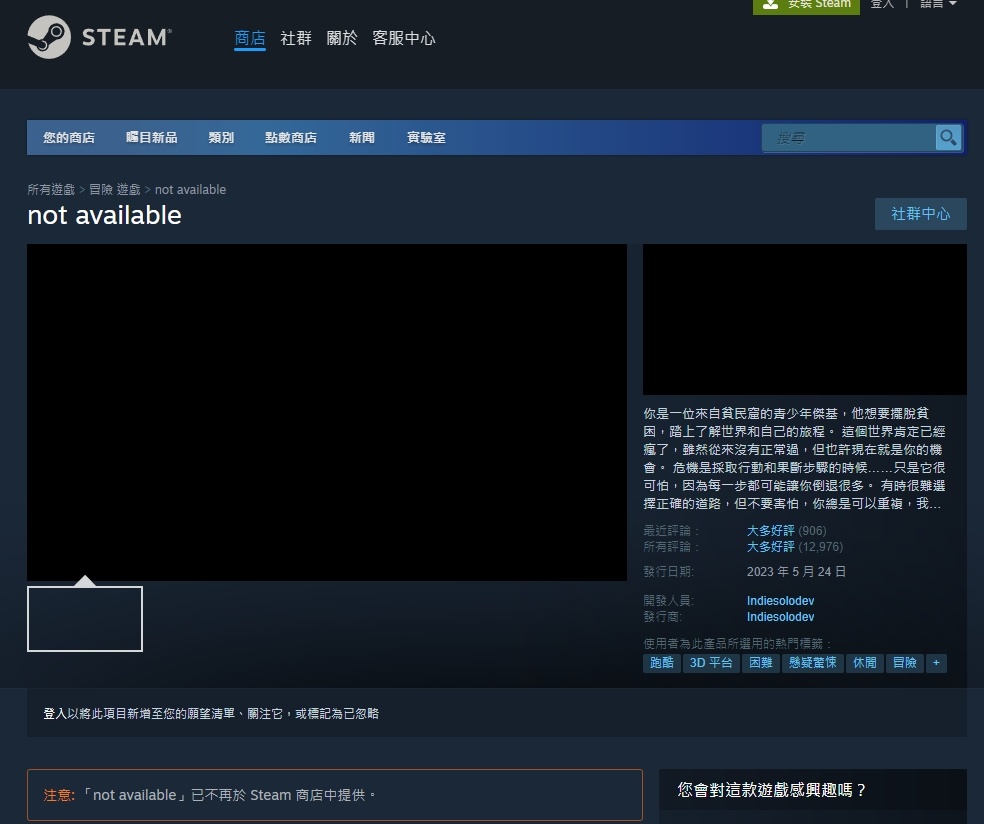Click the release date 2023 年 5 月 24 日
The width and height of the screenshot is (984, 824).
[796, 572]
